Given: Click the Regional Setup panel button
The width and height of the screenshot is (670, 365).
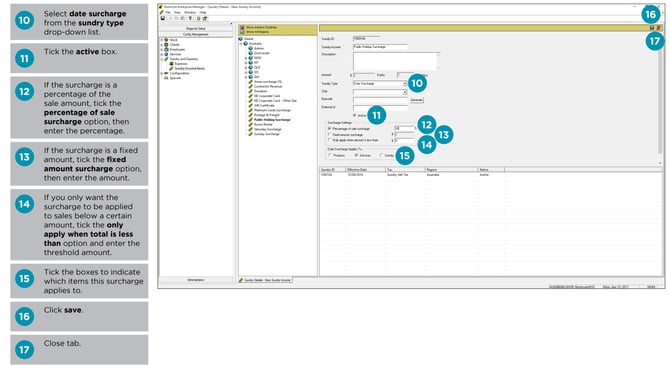Looking at the screenshot, I should 196,29.
